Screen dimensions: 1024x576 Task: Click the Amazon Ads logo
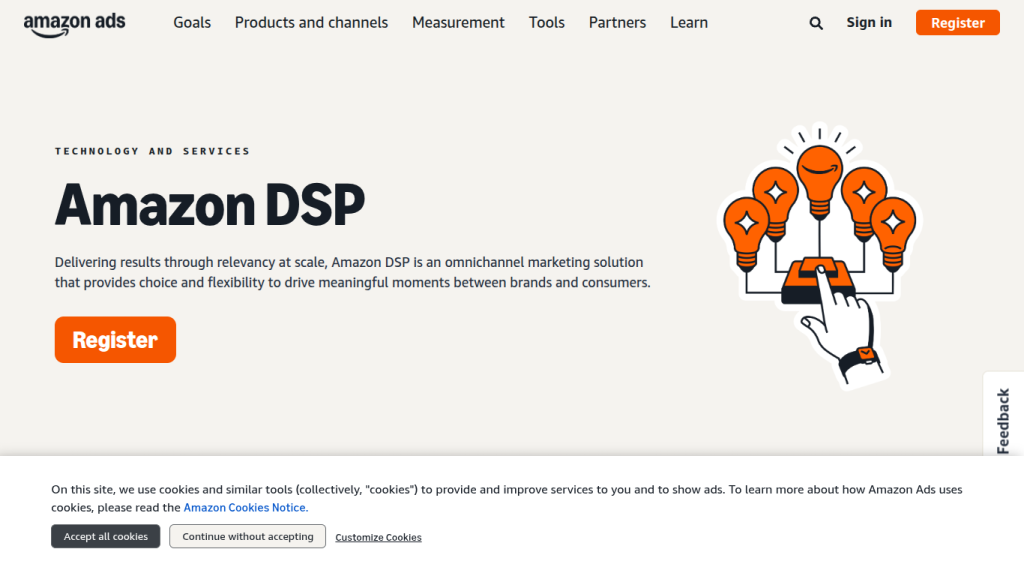pyautogui.click(x=74, y=25)
